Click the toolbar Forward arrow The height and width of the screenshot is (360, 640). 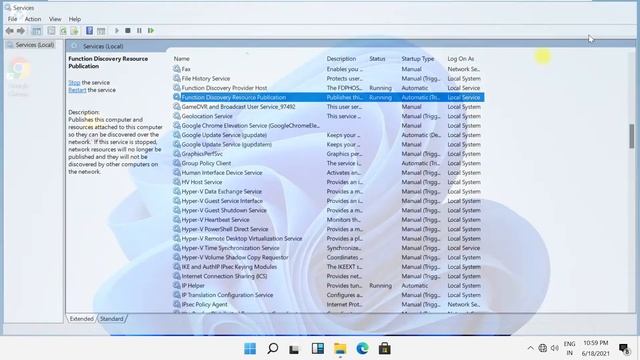coord(21,31)
